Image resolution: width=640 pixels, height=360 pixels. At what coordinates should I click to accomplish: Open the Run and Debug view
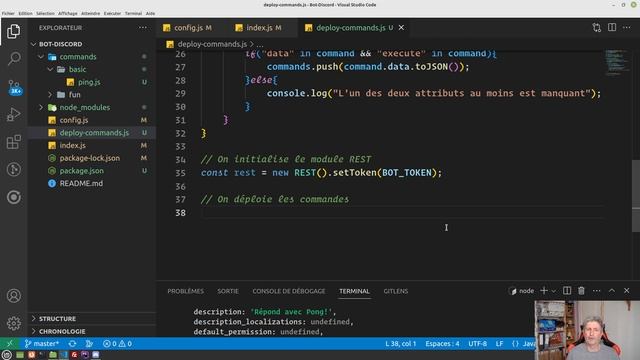point(13,115)
